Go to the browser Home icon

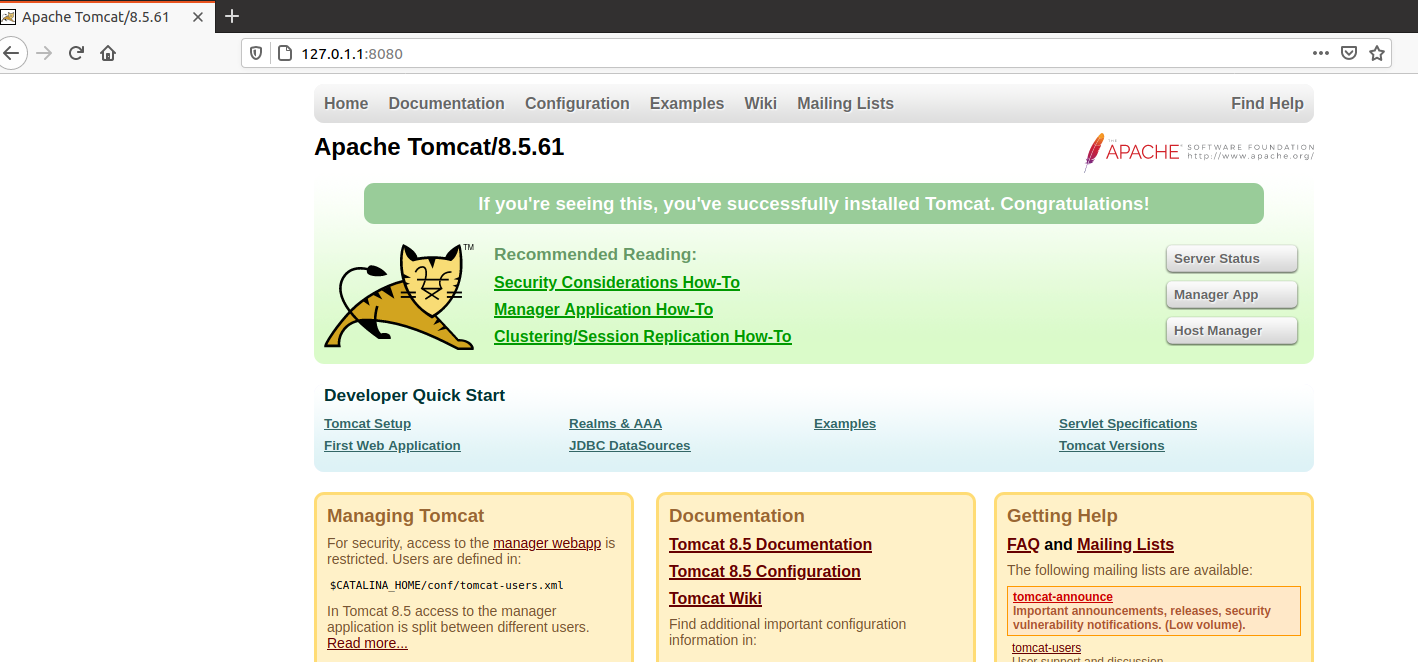coord(108,53)
